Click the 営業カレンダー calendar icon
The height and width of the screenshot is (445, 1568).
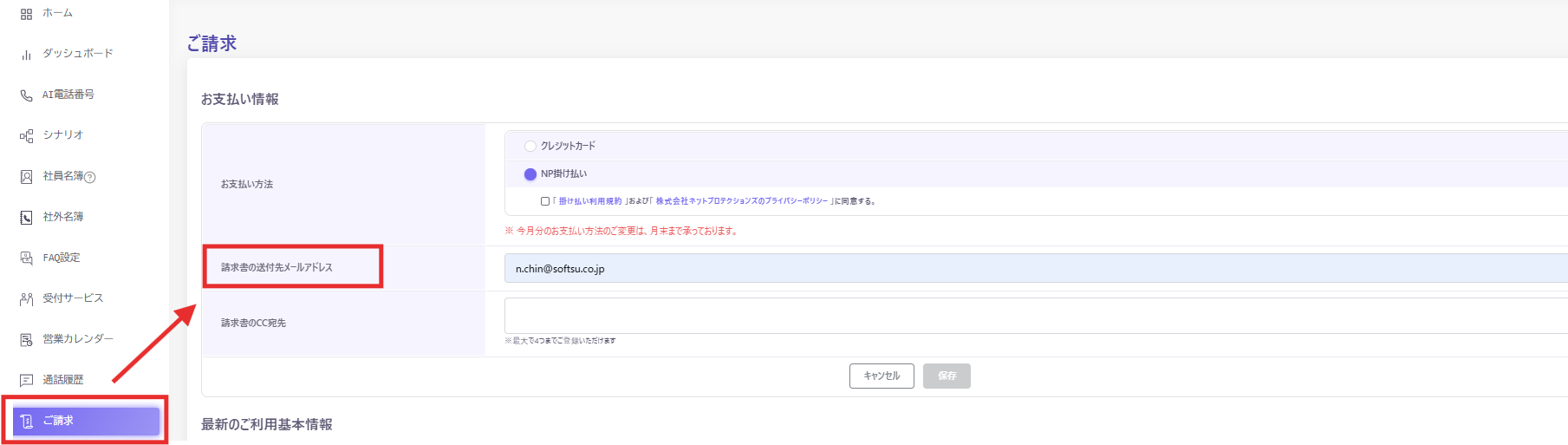tap(26, 339)
